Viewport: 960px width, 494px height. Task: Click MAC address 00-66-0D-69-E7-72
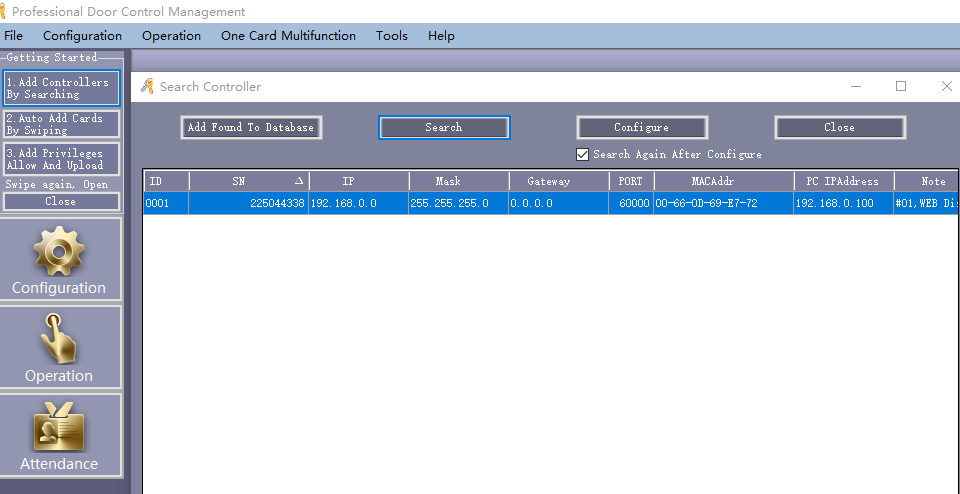tap(724, 203)
